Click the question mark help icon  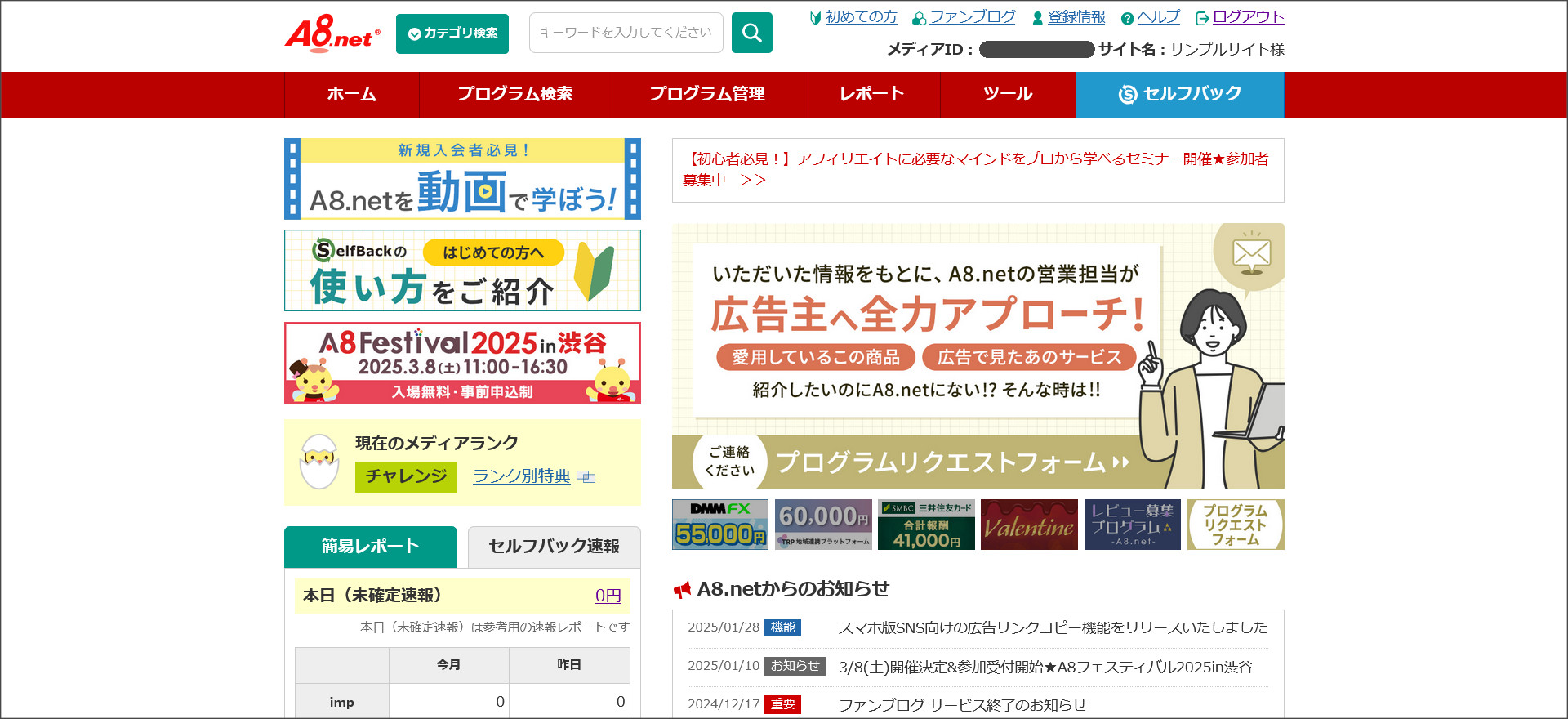1128,18
